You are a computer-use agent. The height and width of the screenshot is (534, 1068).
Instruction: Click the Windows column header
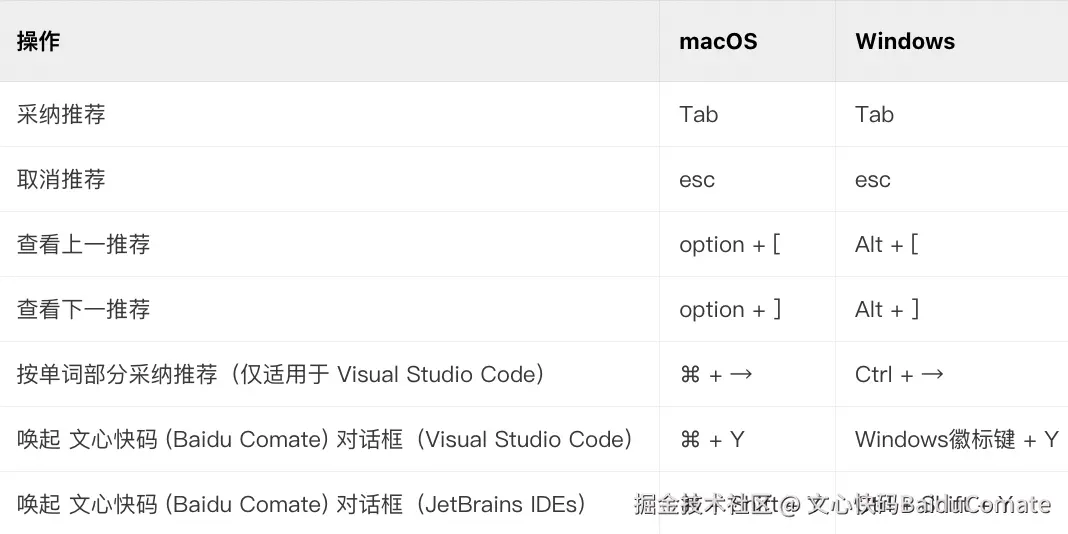pyautogui.click(x=905, y=41)
